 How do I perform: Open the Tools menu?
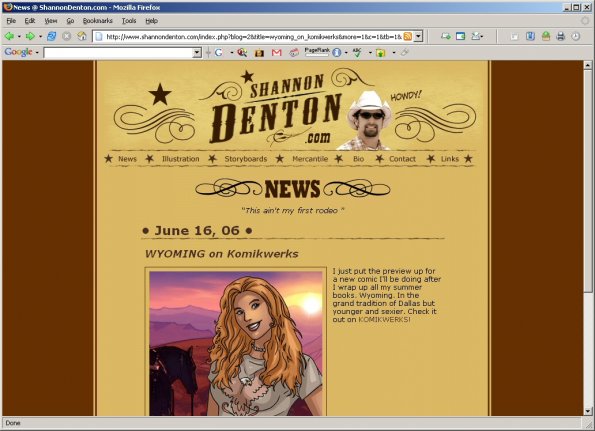pos(129,21)
